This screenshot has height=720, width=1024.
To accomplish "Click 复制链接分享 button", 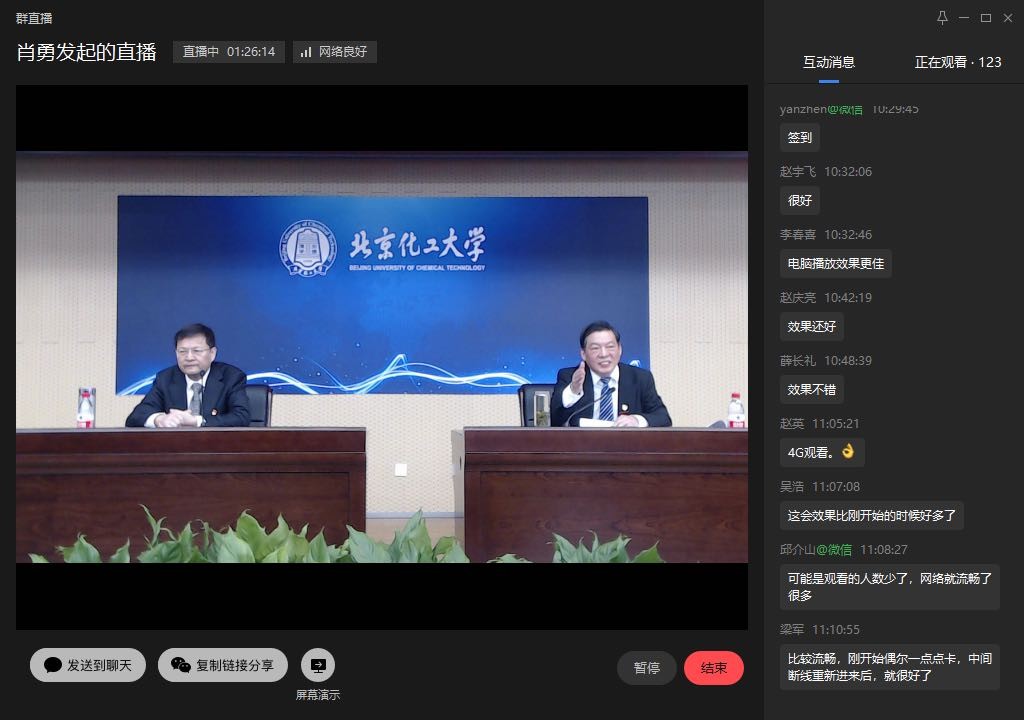I will [223, 666].
